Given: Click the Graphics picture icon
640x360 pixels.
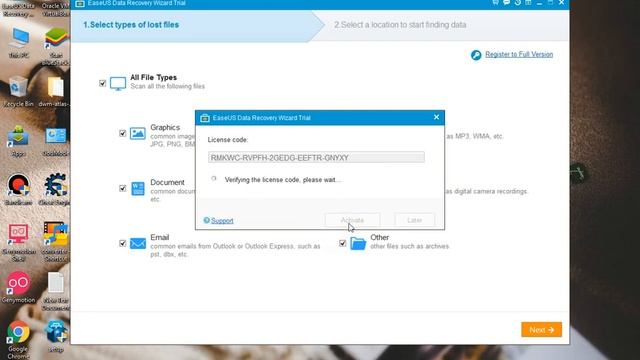Looking at the screenshot, I should [138, 133].
